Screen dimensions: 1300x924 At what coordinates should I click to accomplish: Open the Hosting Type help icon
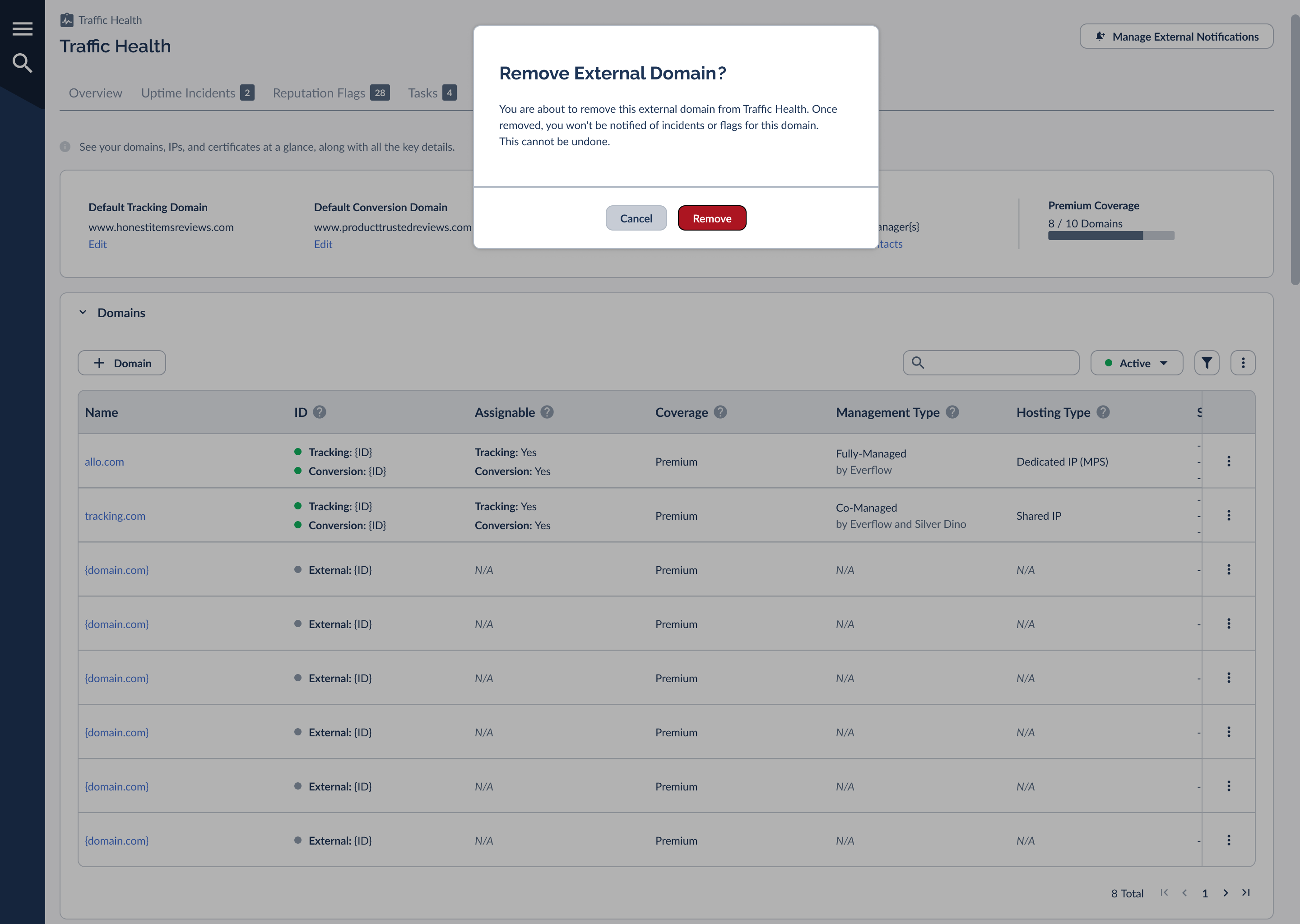click(1103, 412)
